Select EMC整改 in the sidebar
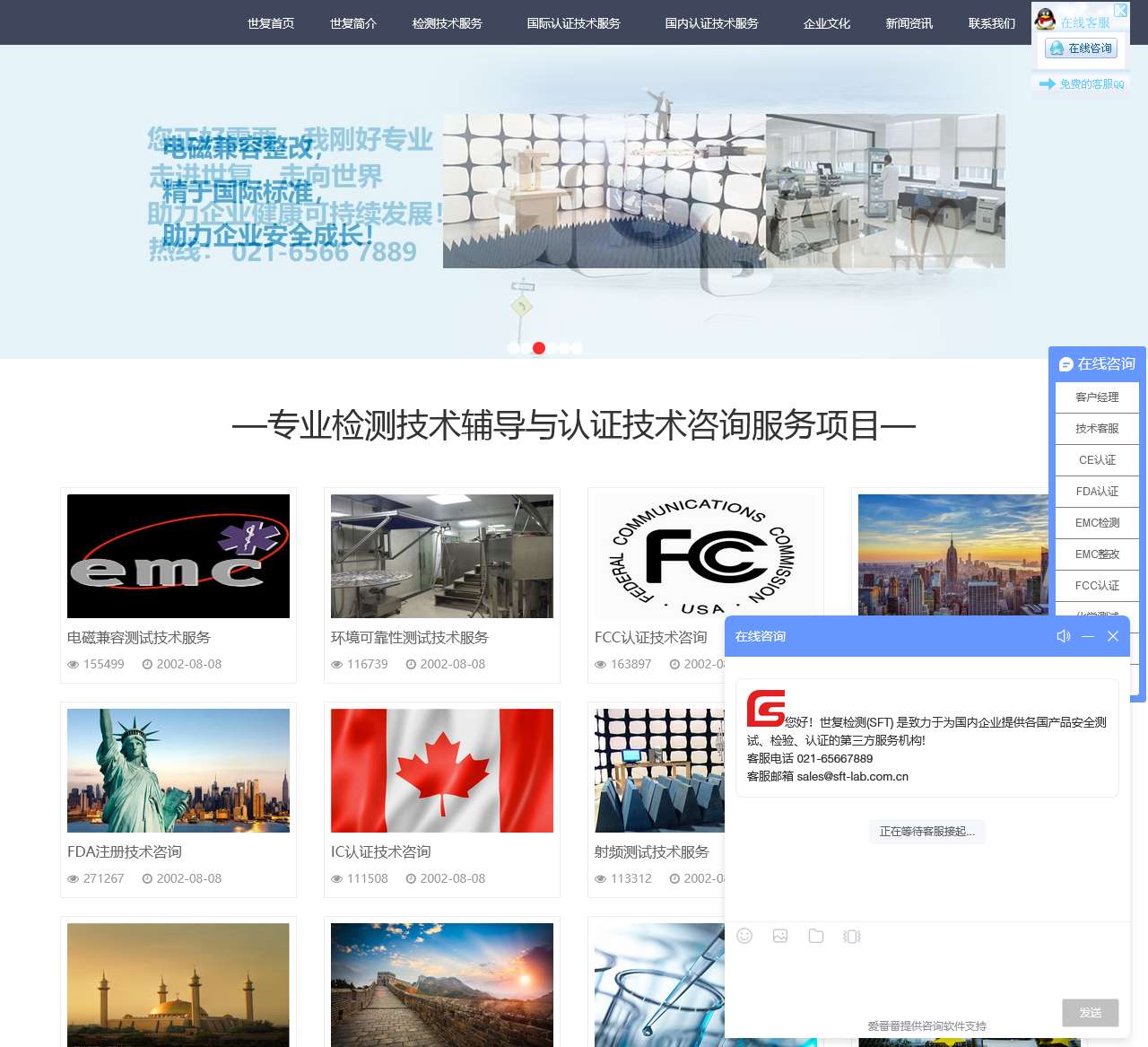Viewport: 1148px width, 1047px height. pos(1097,554)
